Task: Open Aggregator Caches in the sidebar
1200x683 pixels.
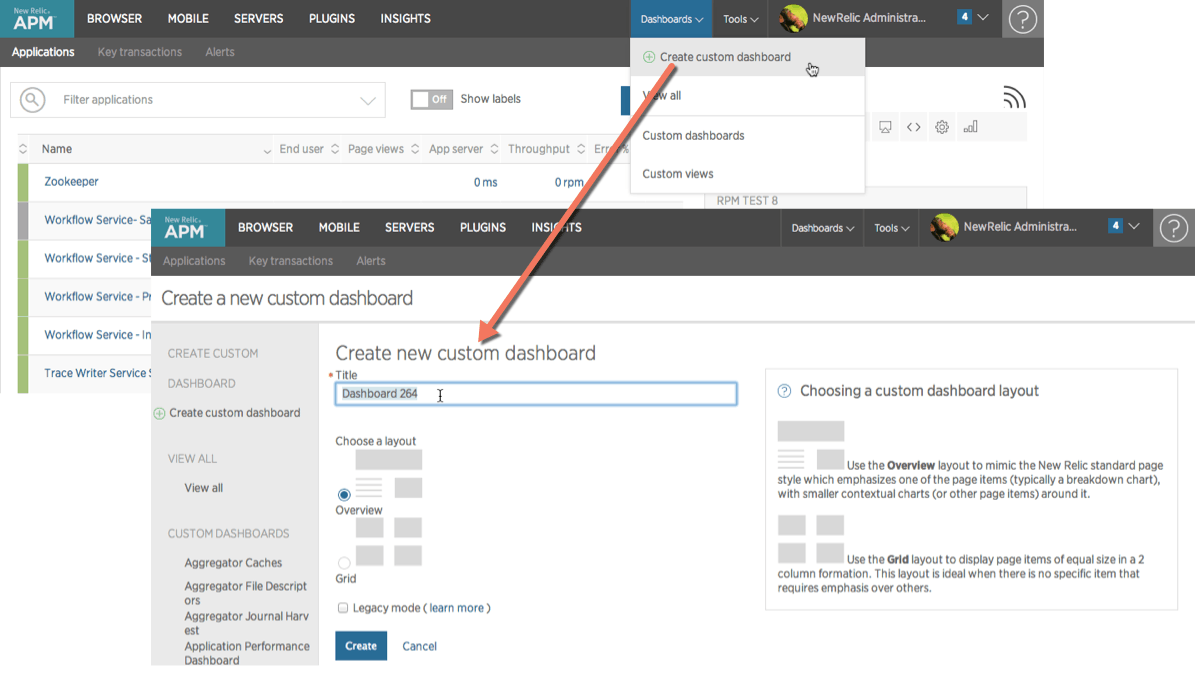Action: [x=233, y=563]
